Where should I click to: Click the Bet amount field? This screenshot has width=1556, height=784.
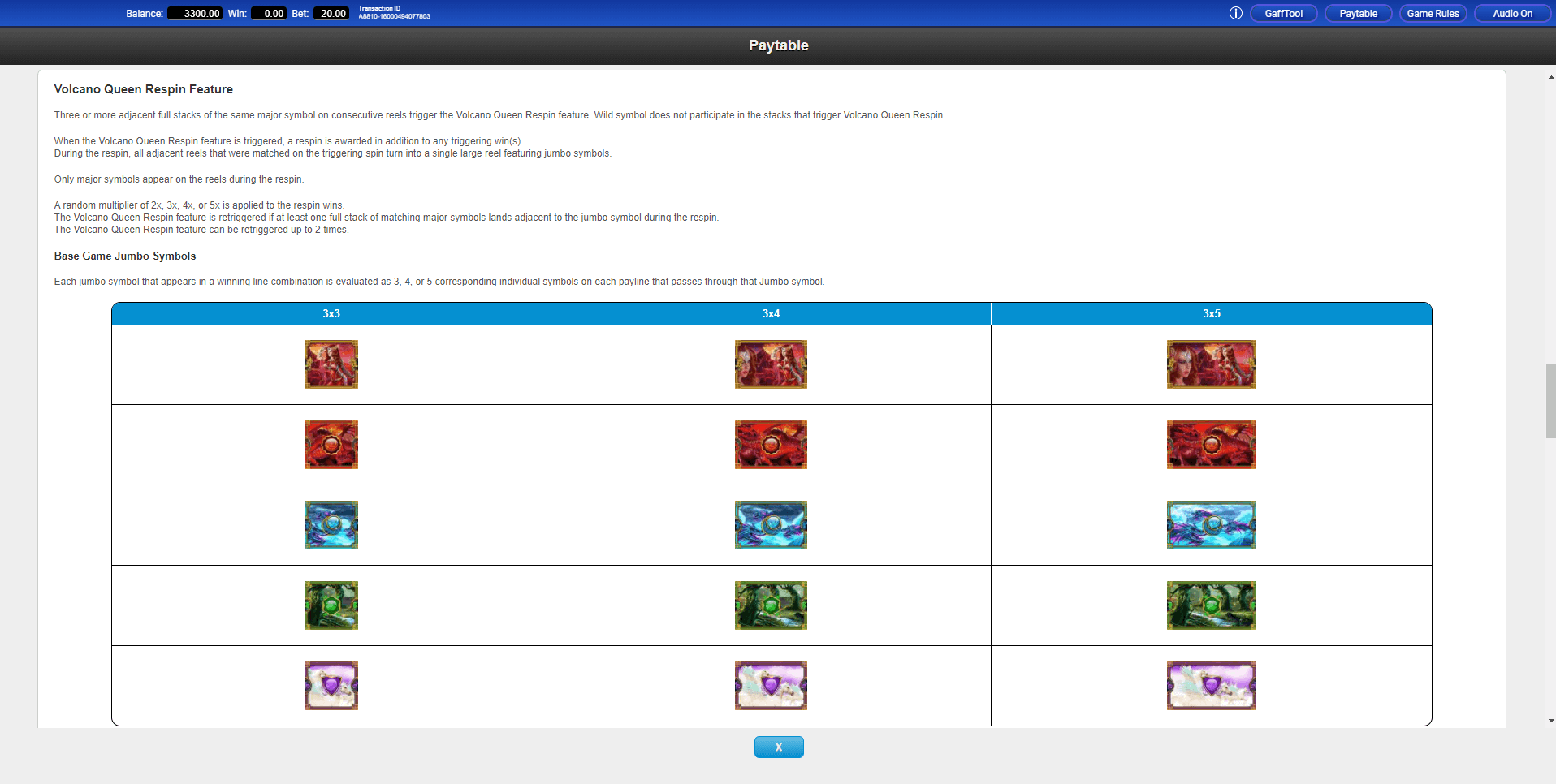coord(331,14)
